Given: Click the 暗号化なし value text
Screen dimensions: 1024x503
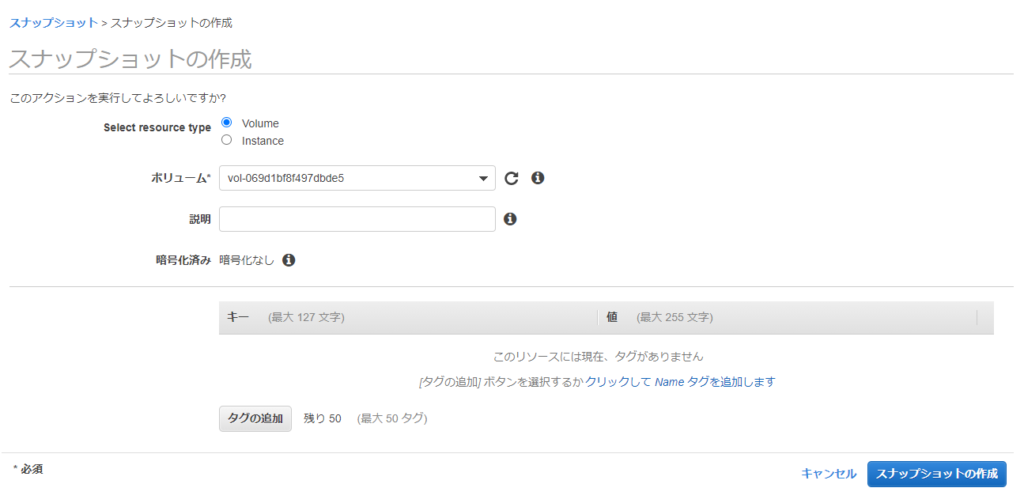Looking at the screenshot, I should (246, 260).
